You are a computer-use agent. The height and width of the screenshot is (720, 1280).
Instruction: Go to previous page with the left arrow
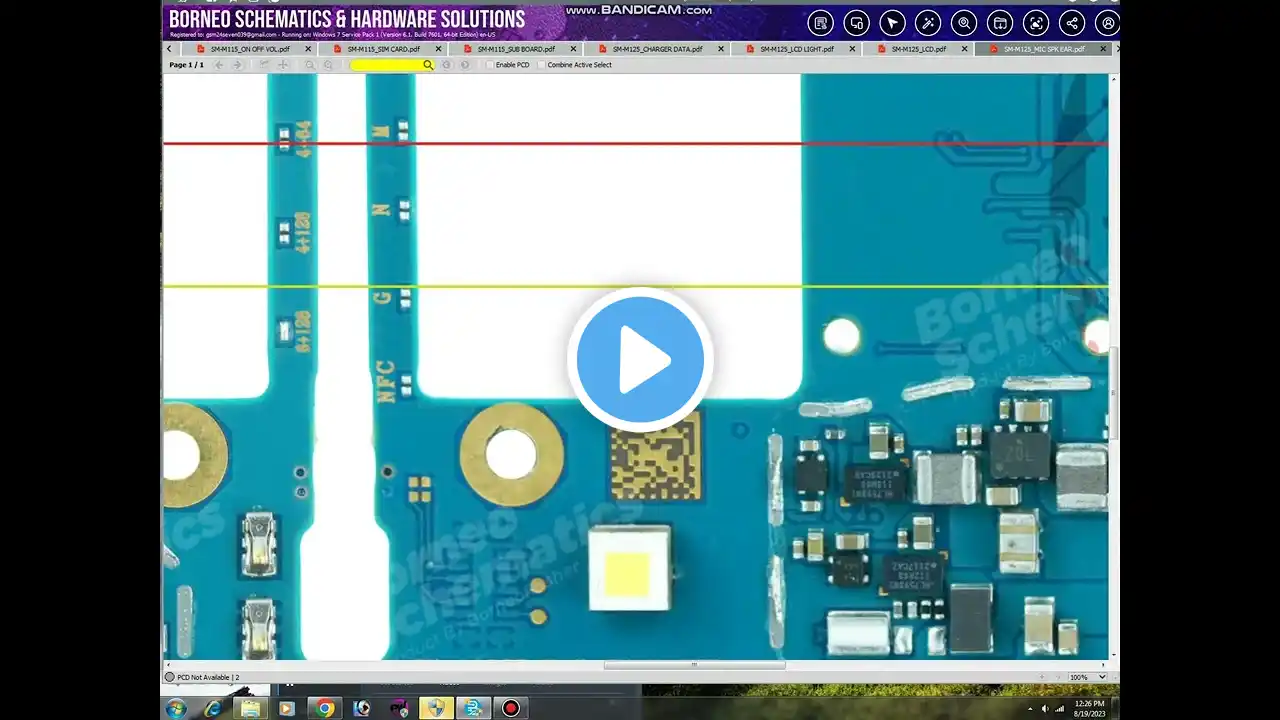[x=219, y=65]
